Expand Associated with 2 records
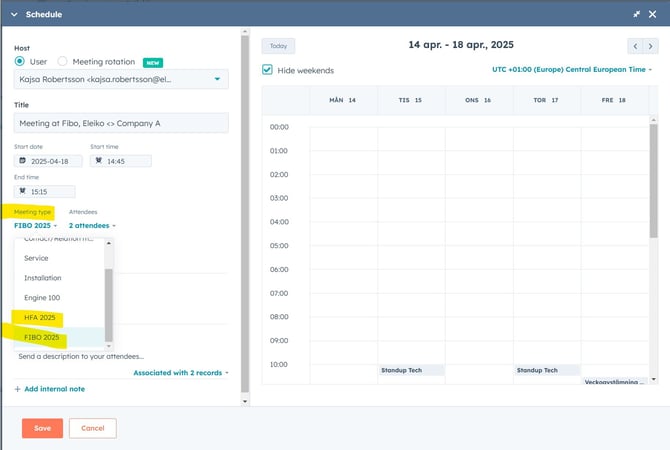 pyautogui.click(x=180, y=373)
